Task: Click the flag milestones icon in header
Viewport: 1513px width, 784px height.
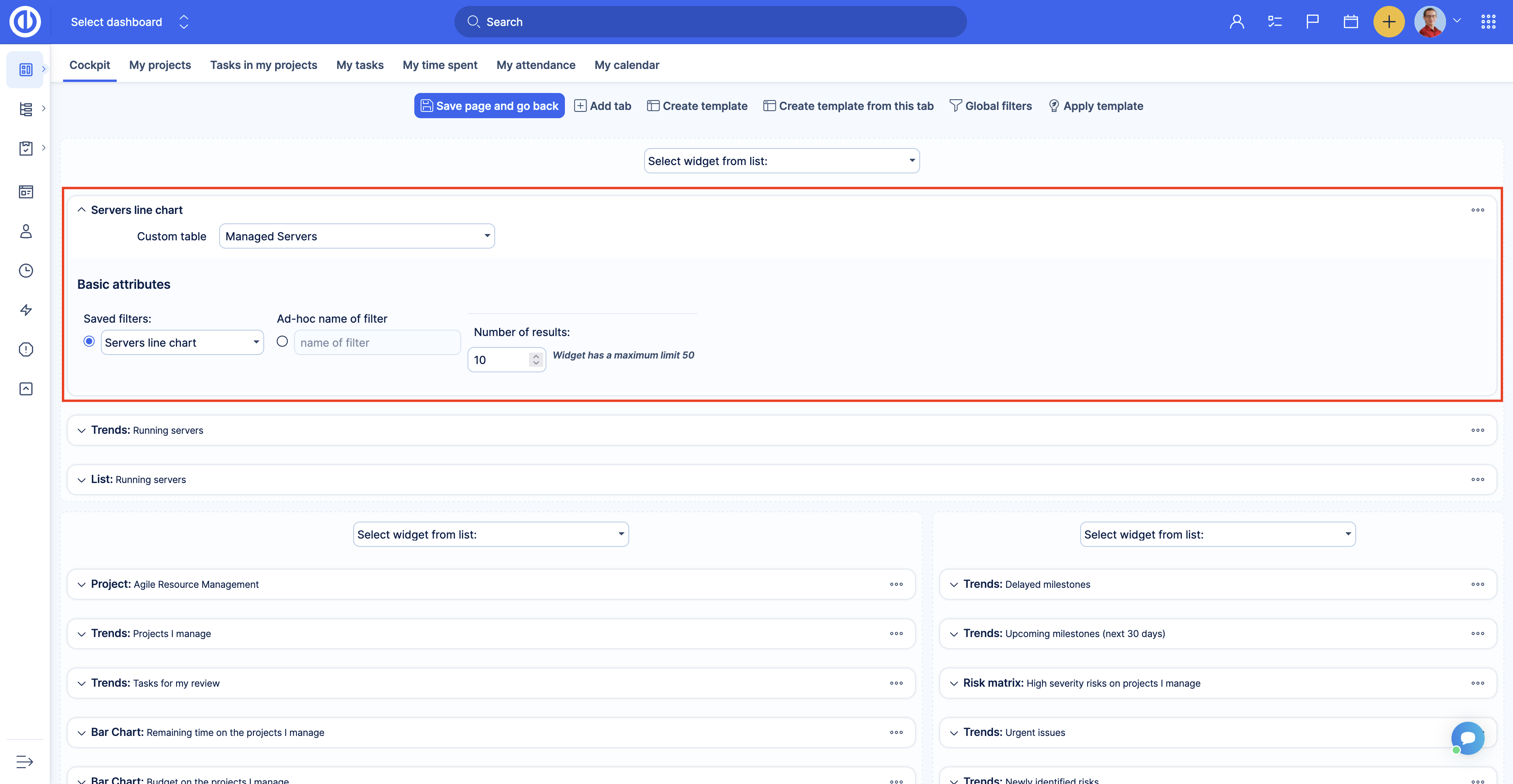Action: pos(1312,22)
